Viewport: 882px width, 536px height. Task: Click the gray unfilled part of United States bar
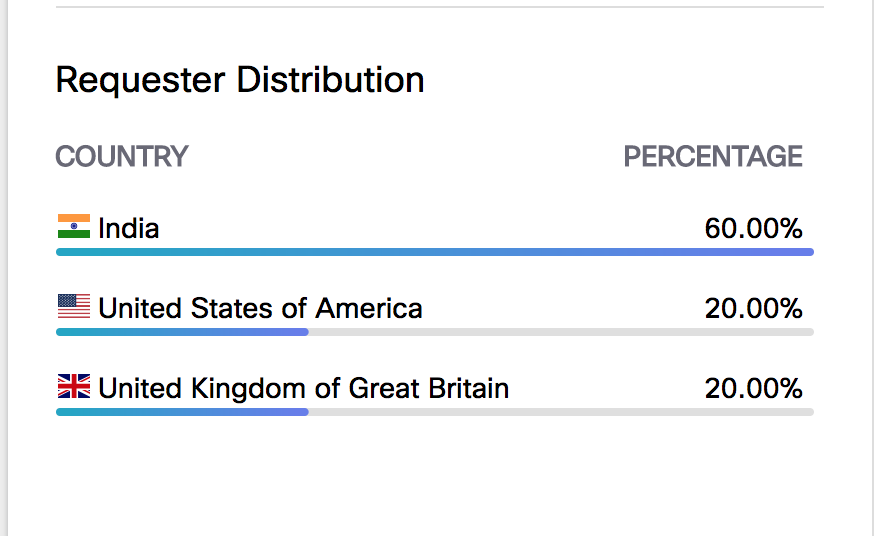560,332
